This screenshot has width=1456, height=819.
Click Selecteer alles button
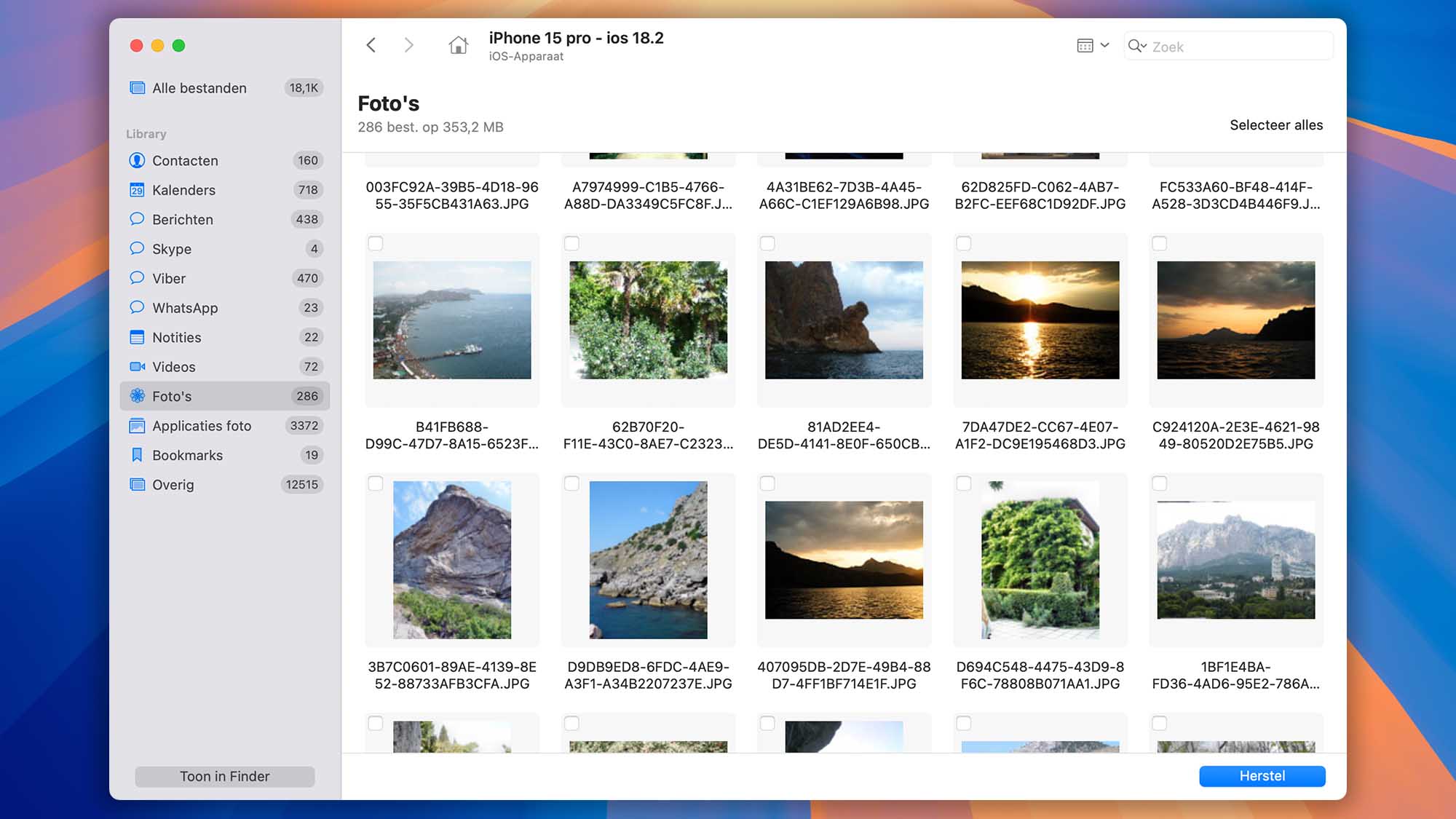1276,125
